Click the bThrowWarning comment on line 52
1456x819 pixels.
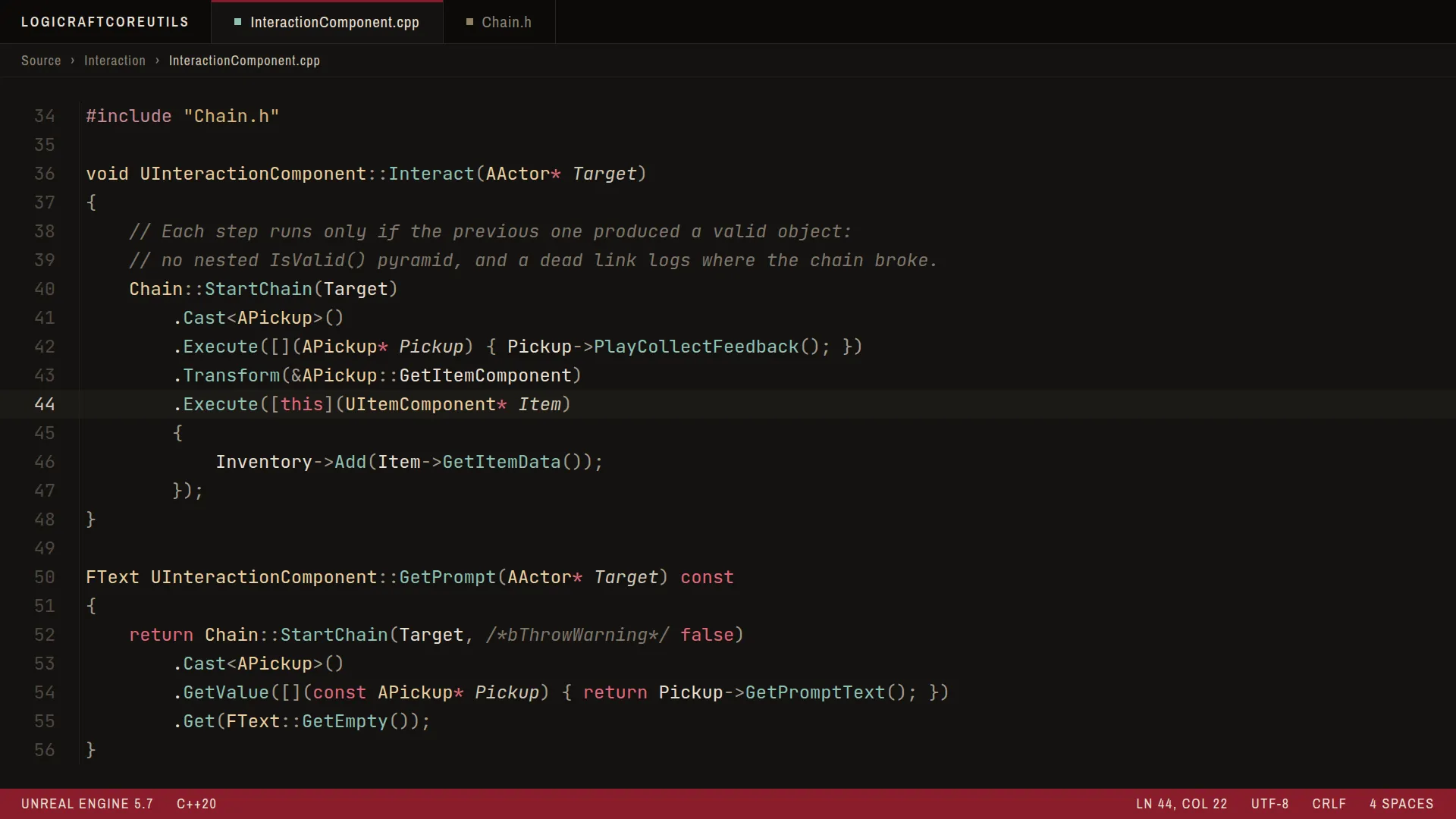pyautogui.click(x=578, y=635)
